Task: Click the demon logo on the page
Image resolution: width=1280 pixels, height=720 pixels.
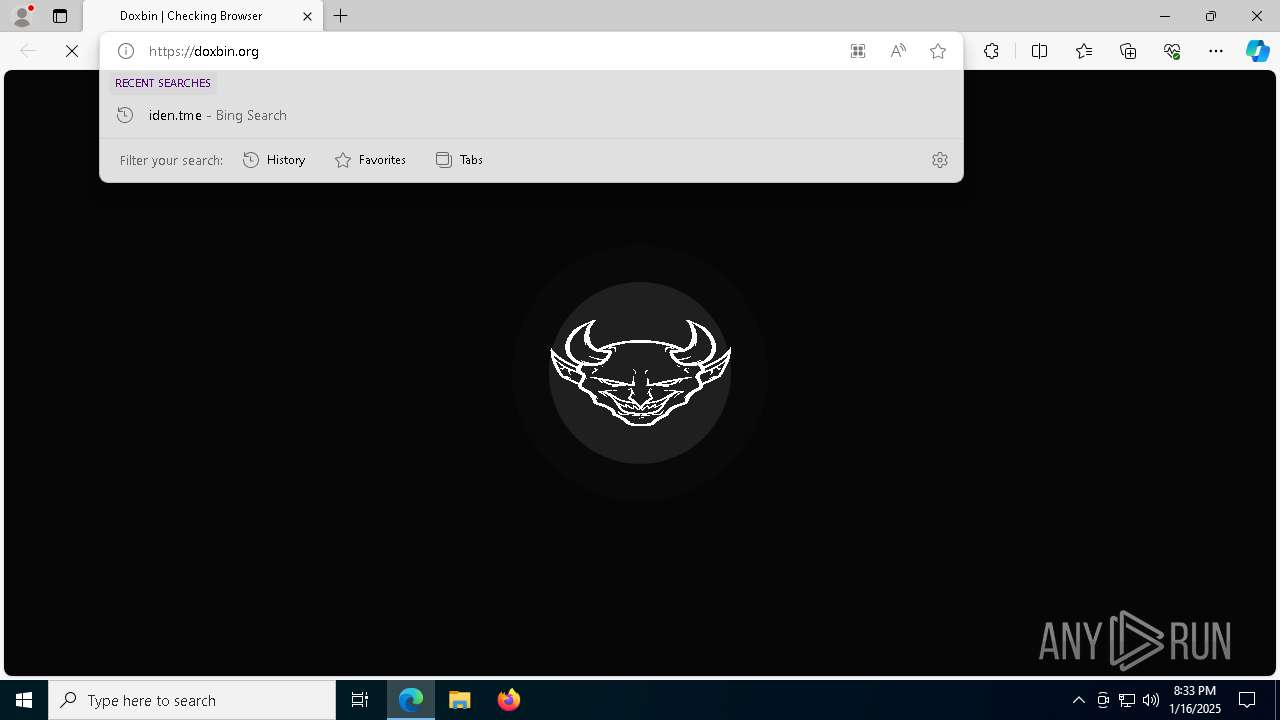Action: (x=640, y=372)
